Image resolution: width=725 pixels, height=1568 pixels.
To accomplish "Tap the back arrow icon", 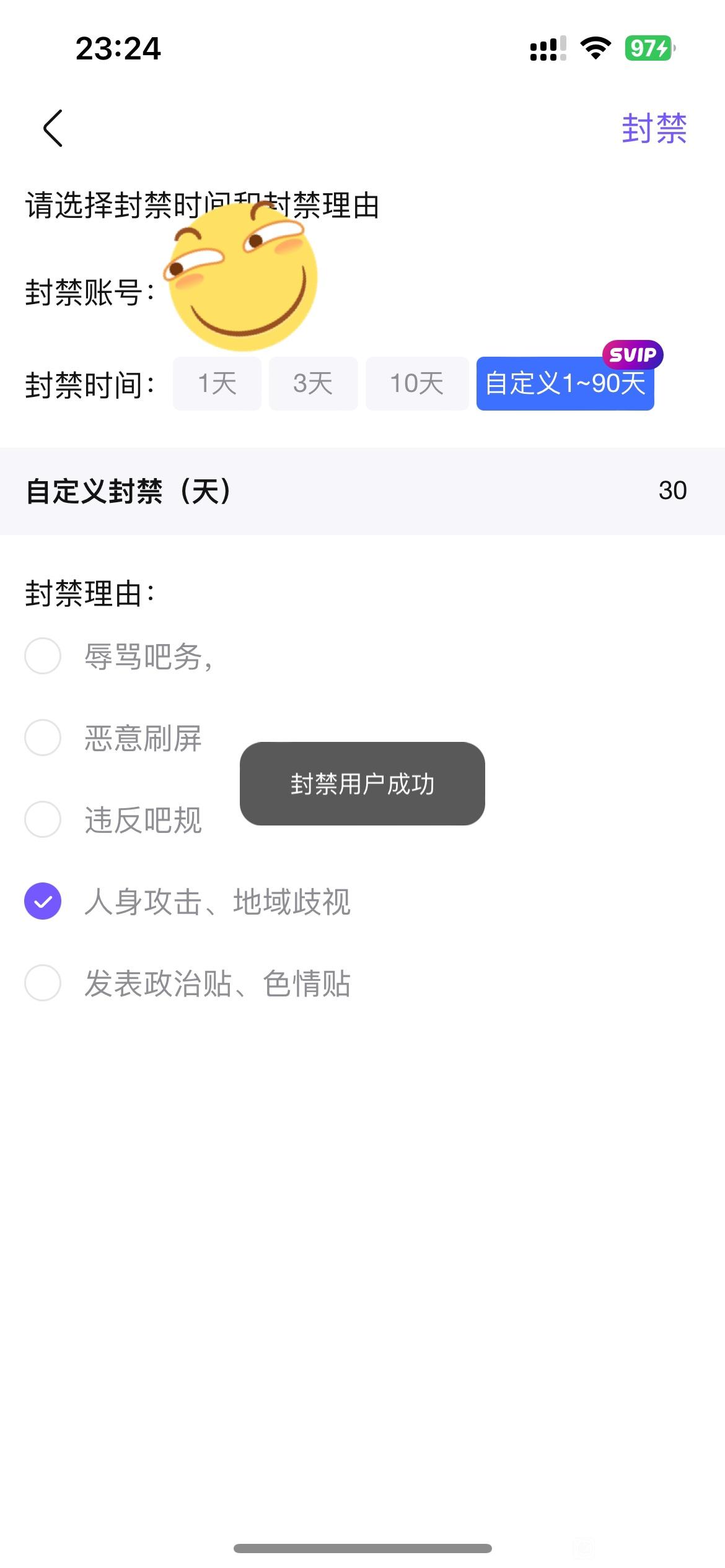I will (53, 128).
